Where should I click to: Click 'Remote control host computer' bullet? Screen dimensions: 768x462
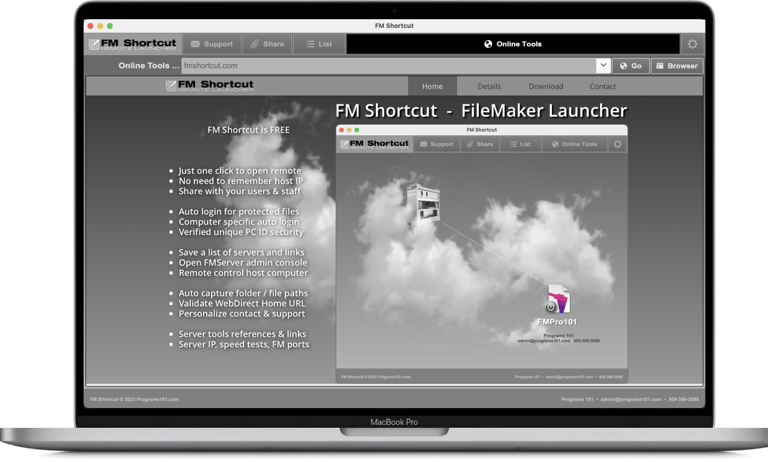point(243,273)
